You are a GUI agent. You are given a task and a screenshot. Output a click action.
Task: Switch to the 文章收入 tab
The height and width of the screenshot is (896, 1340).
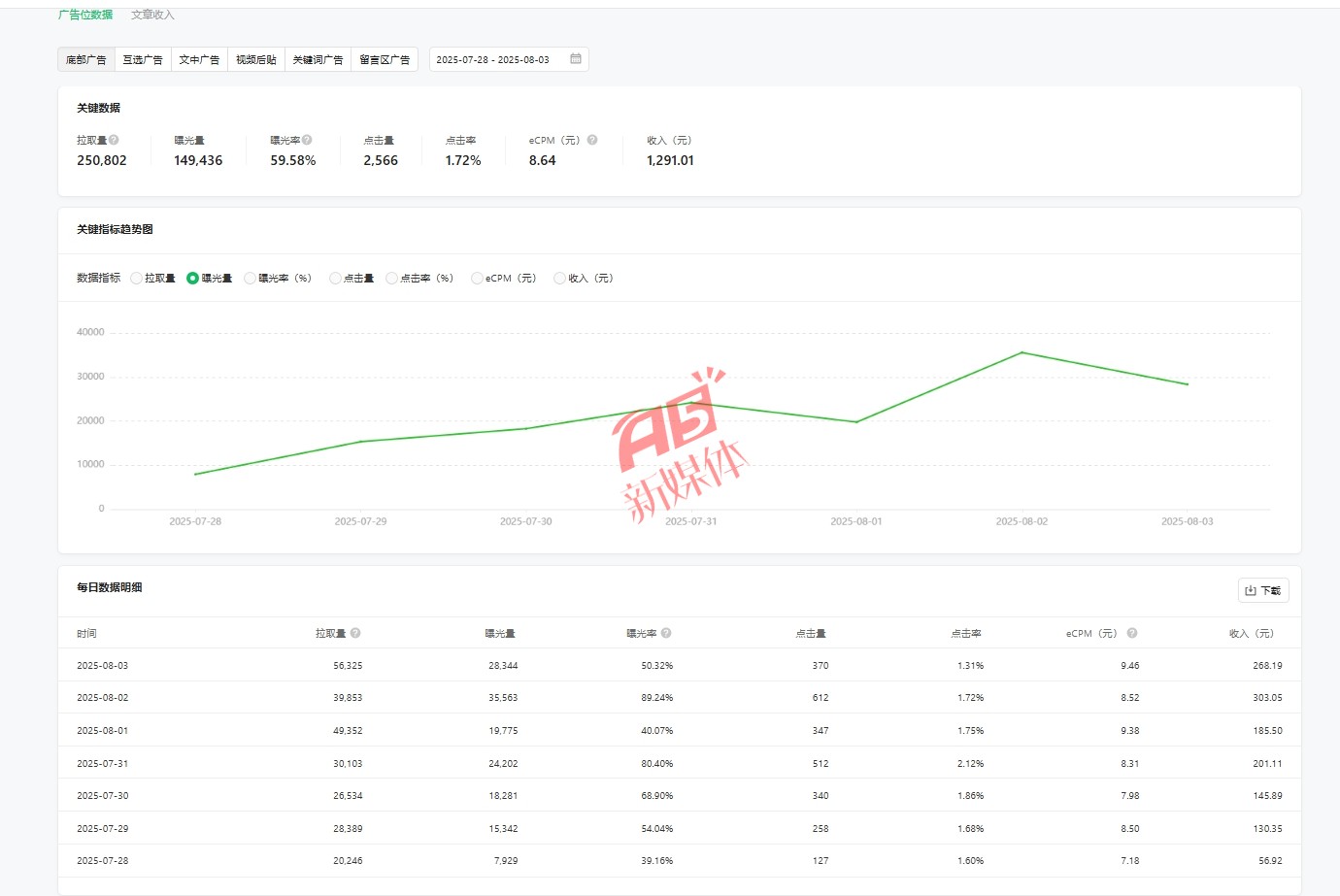(152, 15)
